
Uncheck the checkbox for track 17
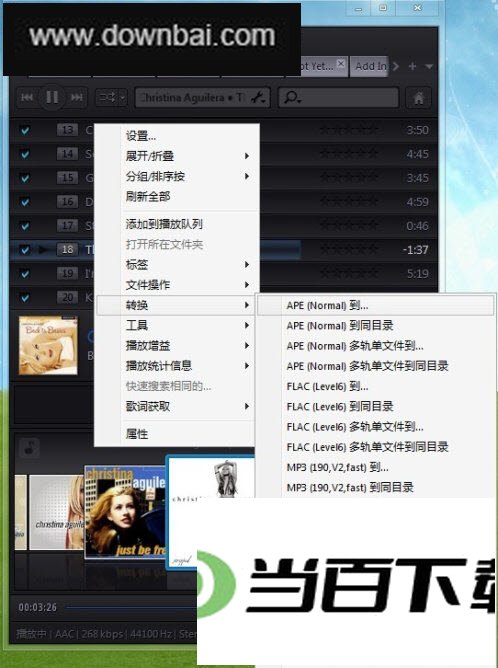25,225
